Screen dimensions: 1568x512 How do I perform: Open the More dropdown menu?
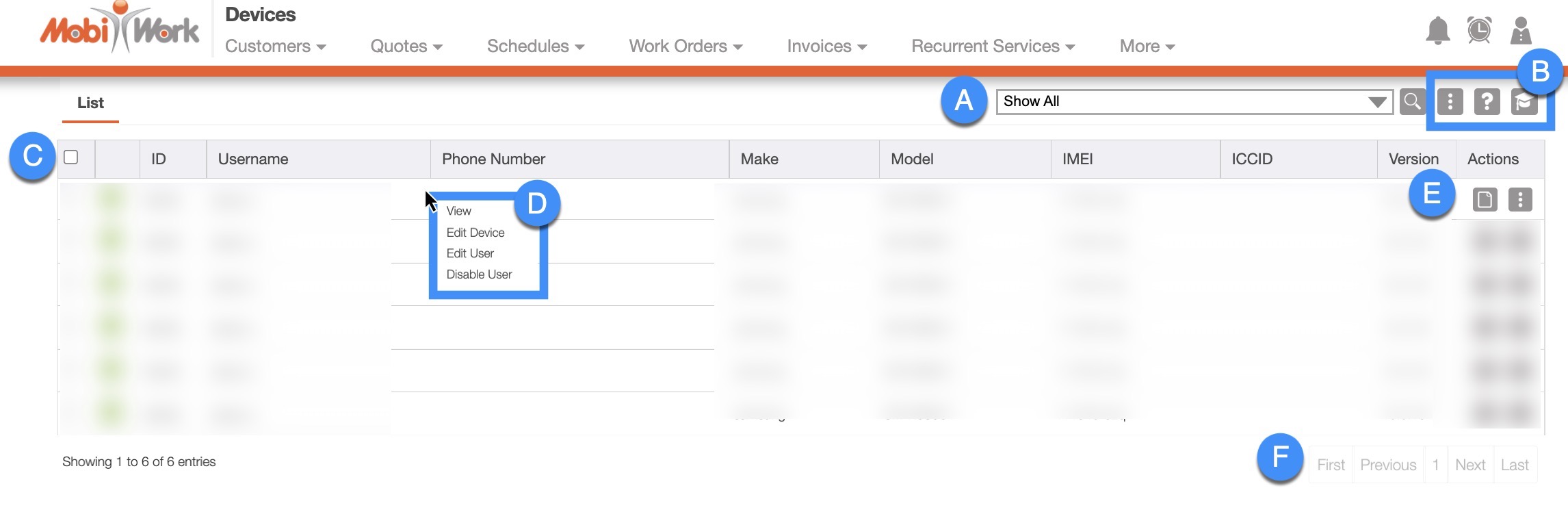coord(1147,47)
